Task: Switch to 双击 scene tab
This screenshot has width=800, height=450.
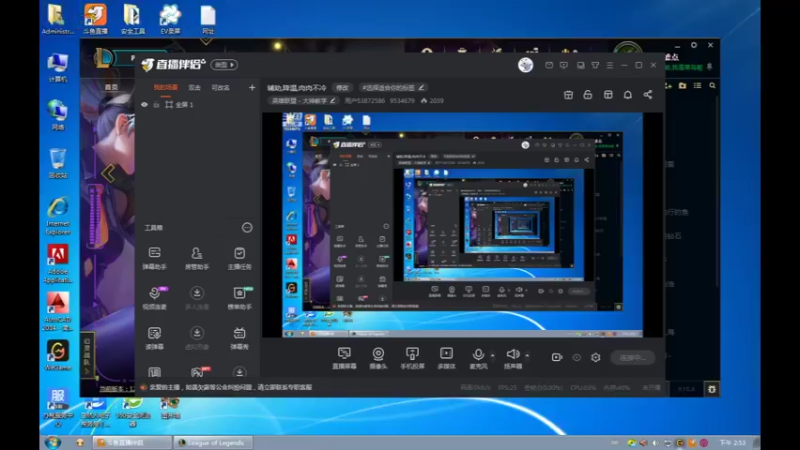Action: tap(194, 88)
